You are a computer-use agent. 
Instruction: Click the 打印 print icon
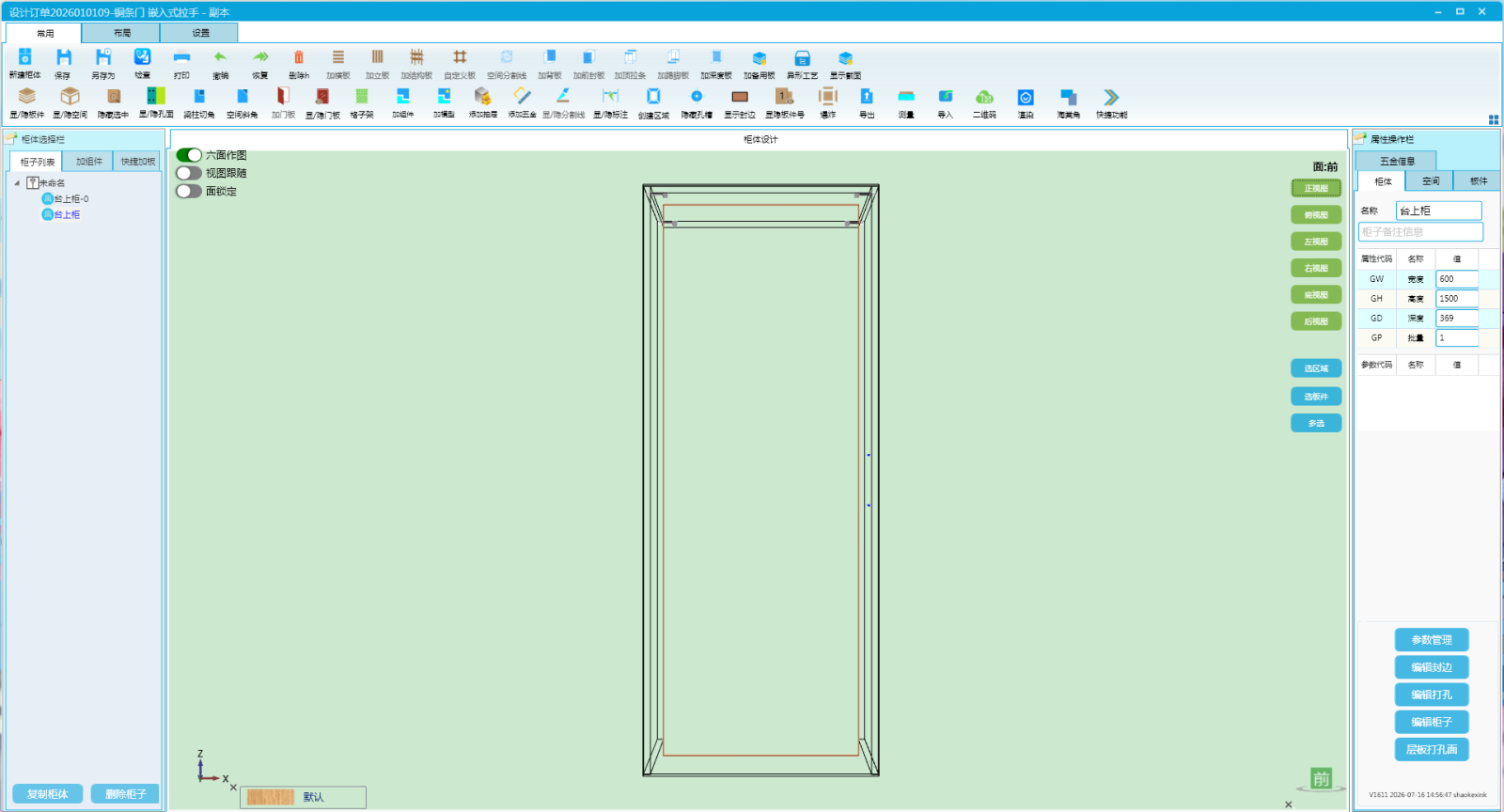coord(181,57)
